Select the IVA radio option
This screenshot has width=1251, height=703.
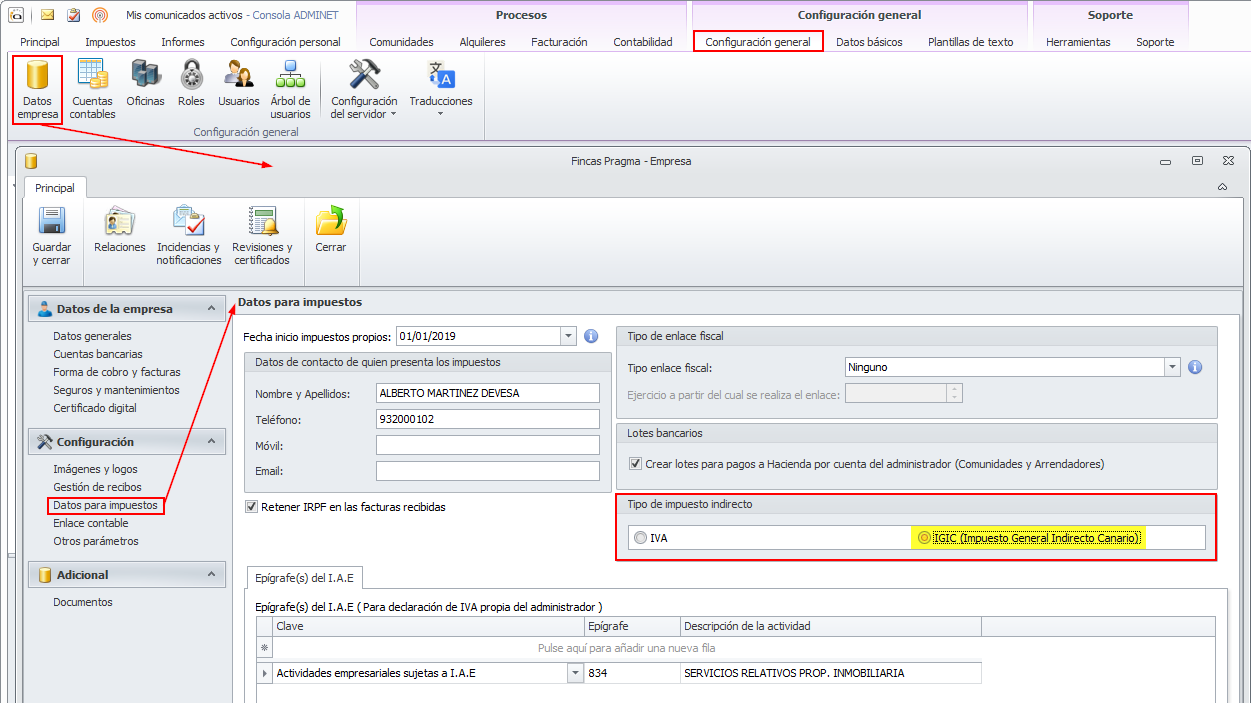[x=640, y=538]
